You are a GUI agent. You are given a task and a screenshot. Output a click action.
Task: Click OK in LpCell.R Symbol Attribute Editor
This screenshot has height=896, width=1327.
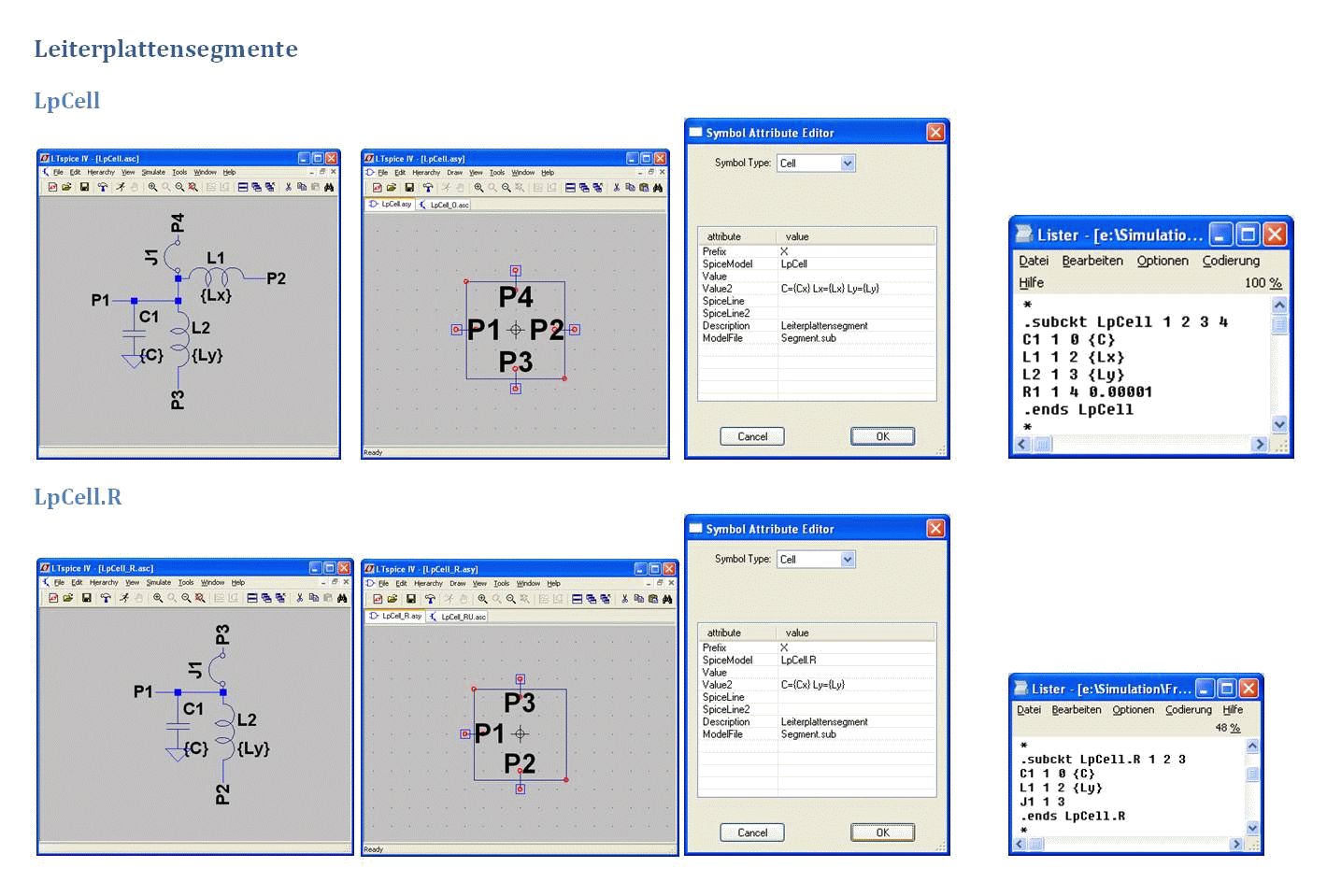[x=882, y=832]
